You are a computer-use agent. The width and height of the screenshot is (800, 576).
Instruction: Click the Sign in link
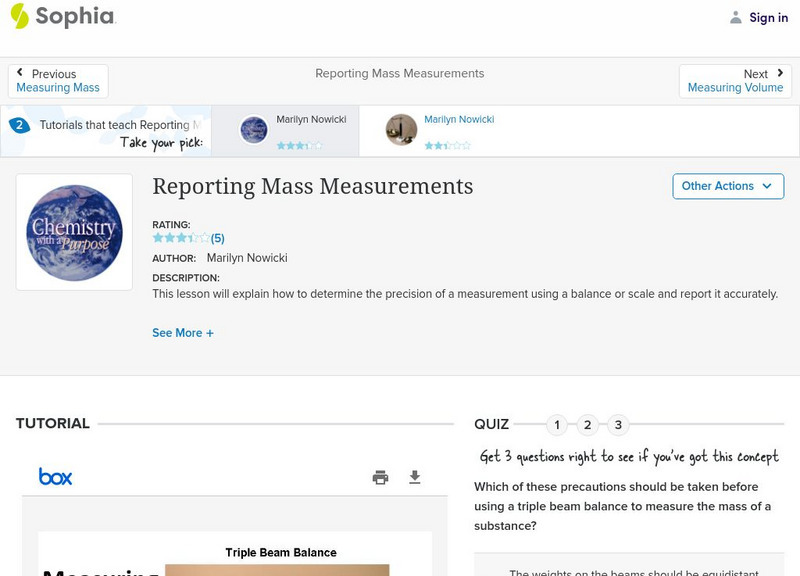click(768, 18)
